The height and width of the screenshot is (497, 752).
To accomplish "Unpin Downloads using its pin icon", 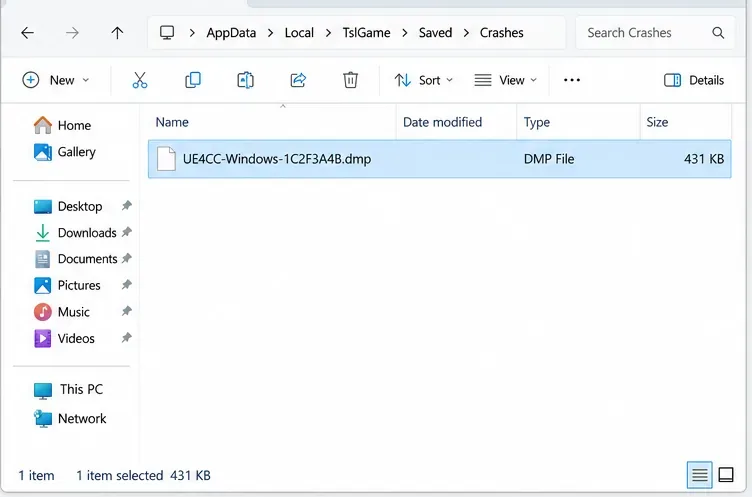I will coord(126,232).
